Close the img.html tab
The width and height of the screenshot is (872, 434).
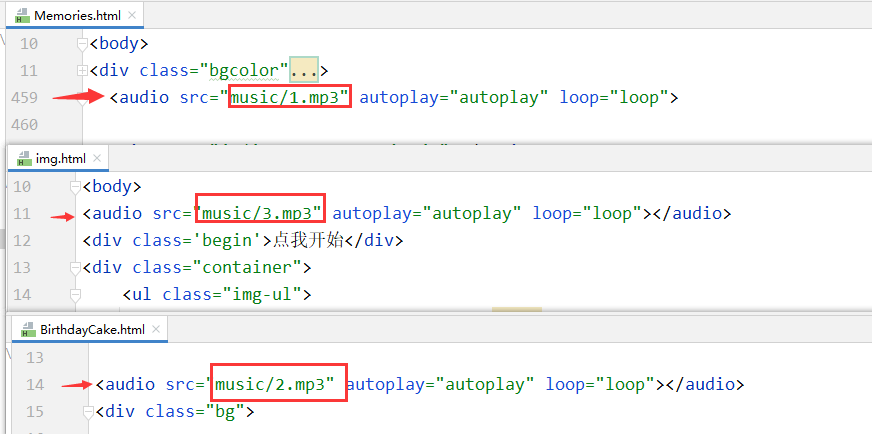pos(97,159)
